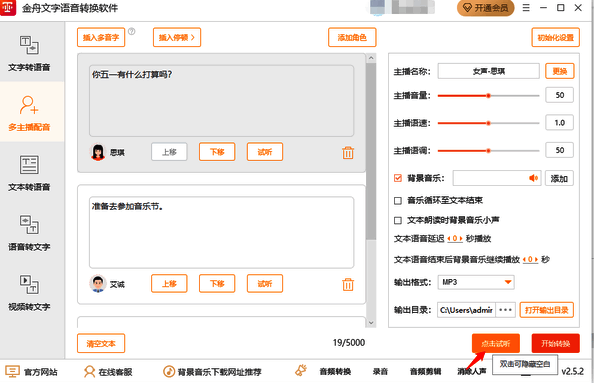Preview 思琪 card with 试听

[x=265, y=152]
